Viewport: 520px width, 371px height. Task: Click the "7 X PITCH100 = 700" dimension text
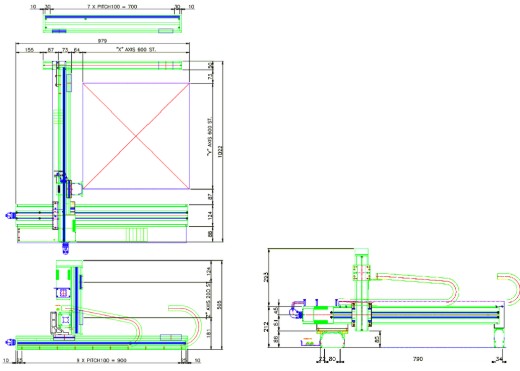coord(112,6)
